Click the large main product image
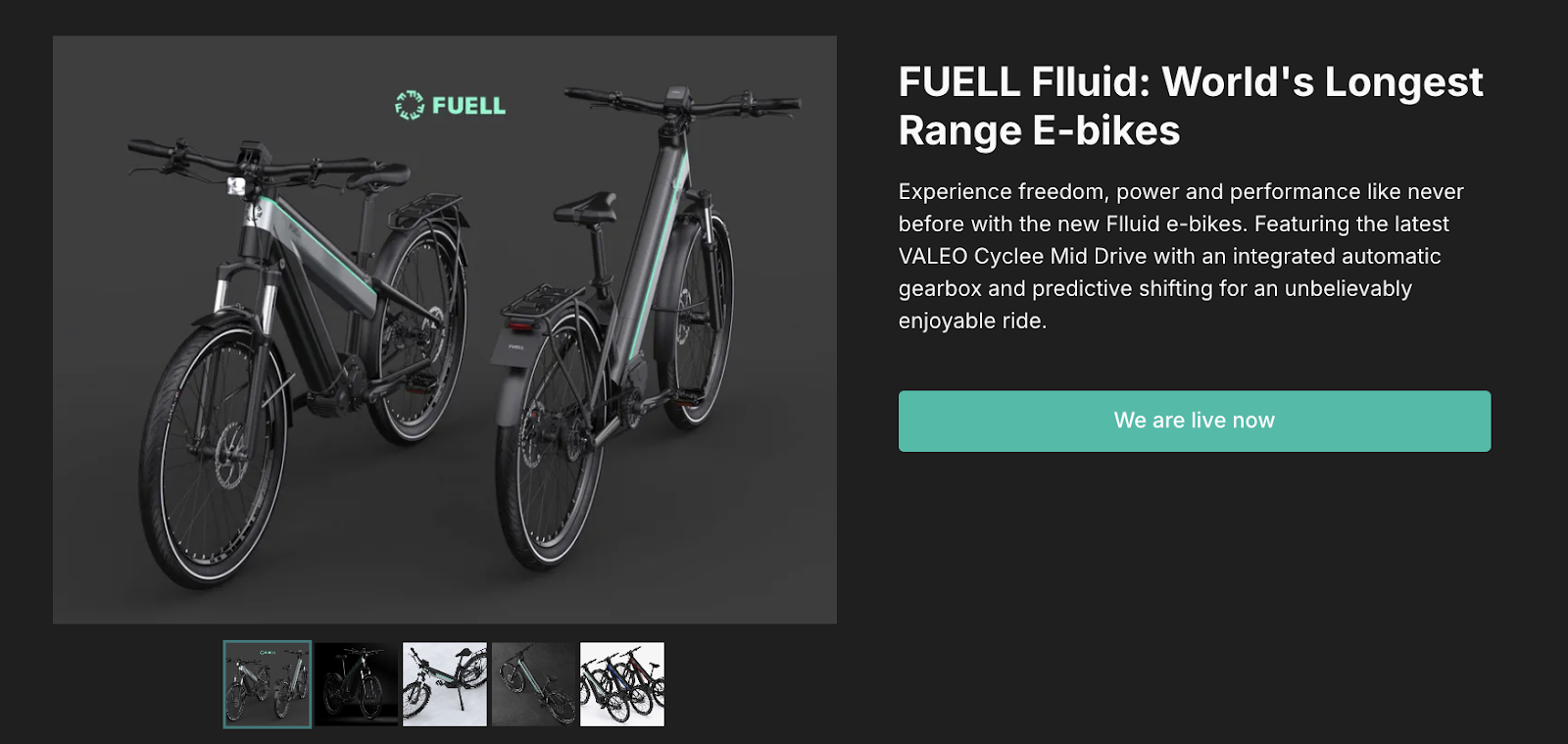Image resolution: width=1568 pixels, height=744 pixels. 445,329
